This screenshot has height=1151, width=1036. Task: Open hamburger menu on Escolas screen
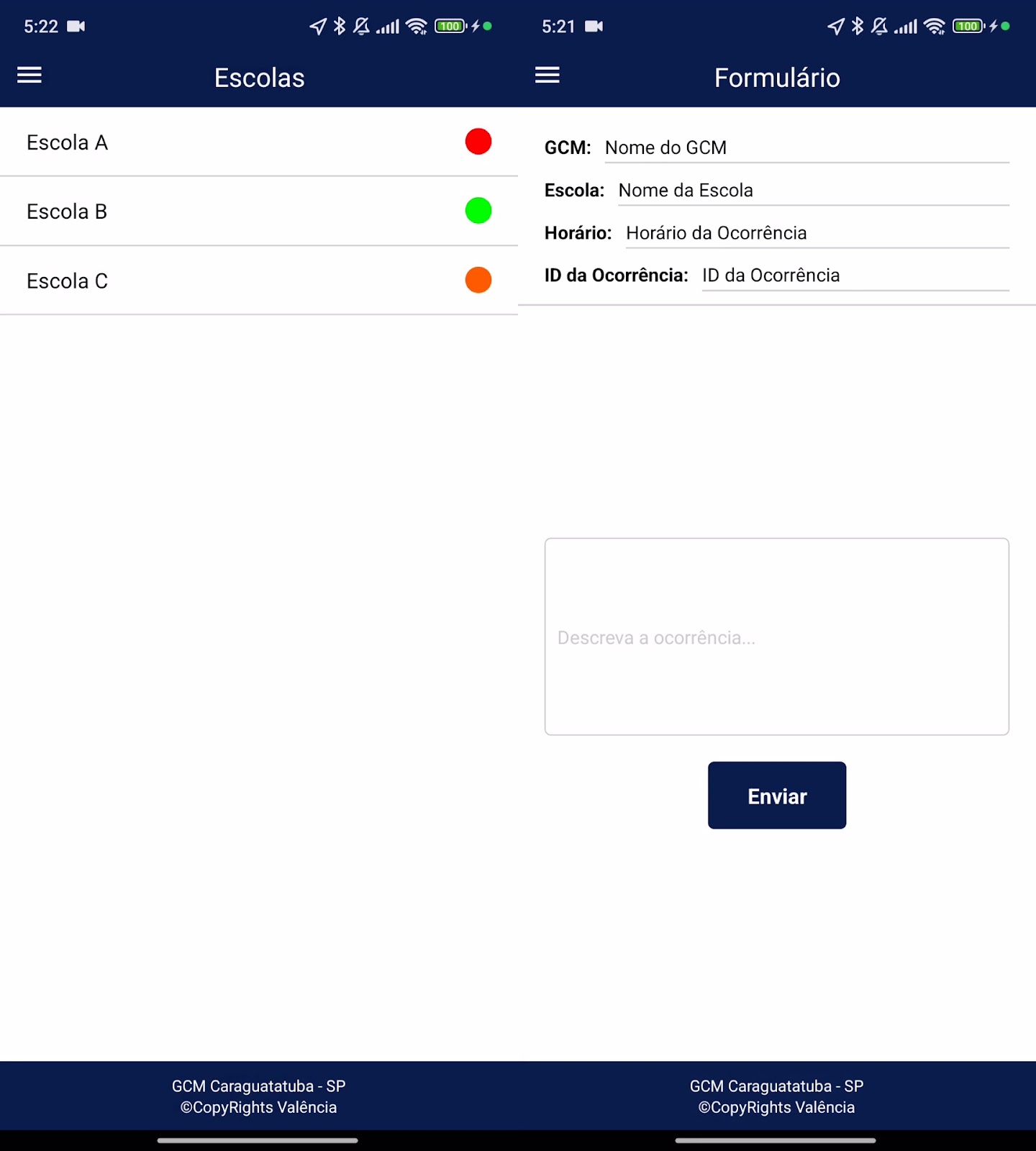click(29, 75)
